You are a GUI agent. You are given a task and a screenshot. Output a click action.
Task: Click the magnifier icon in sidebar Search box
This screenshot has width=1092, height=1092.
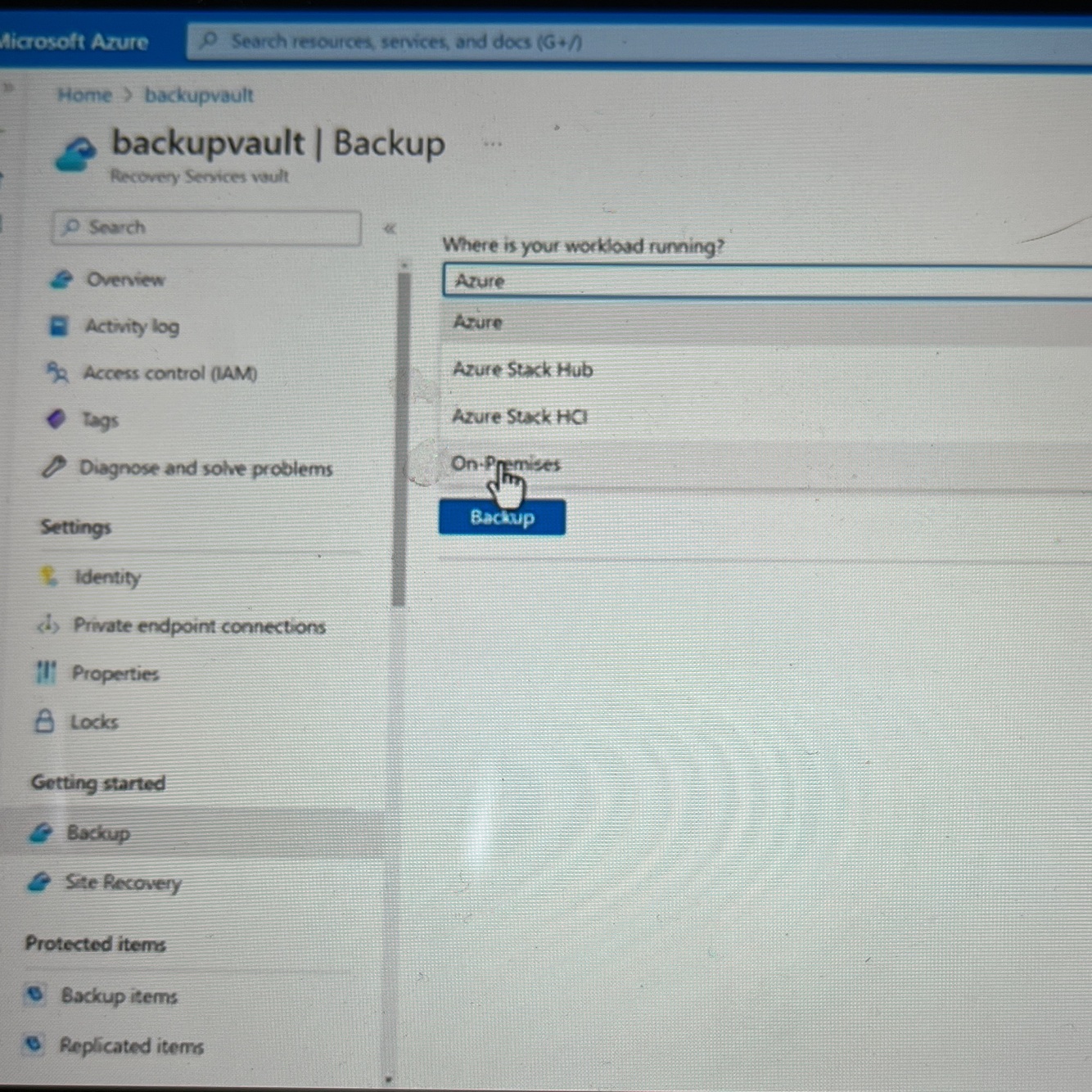click(x=72, y=226)
